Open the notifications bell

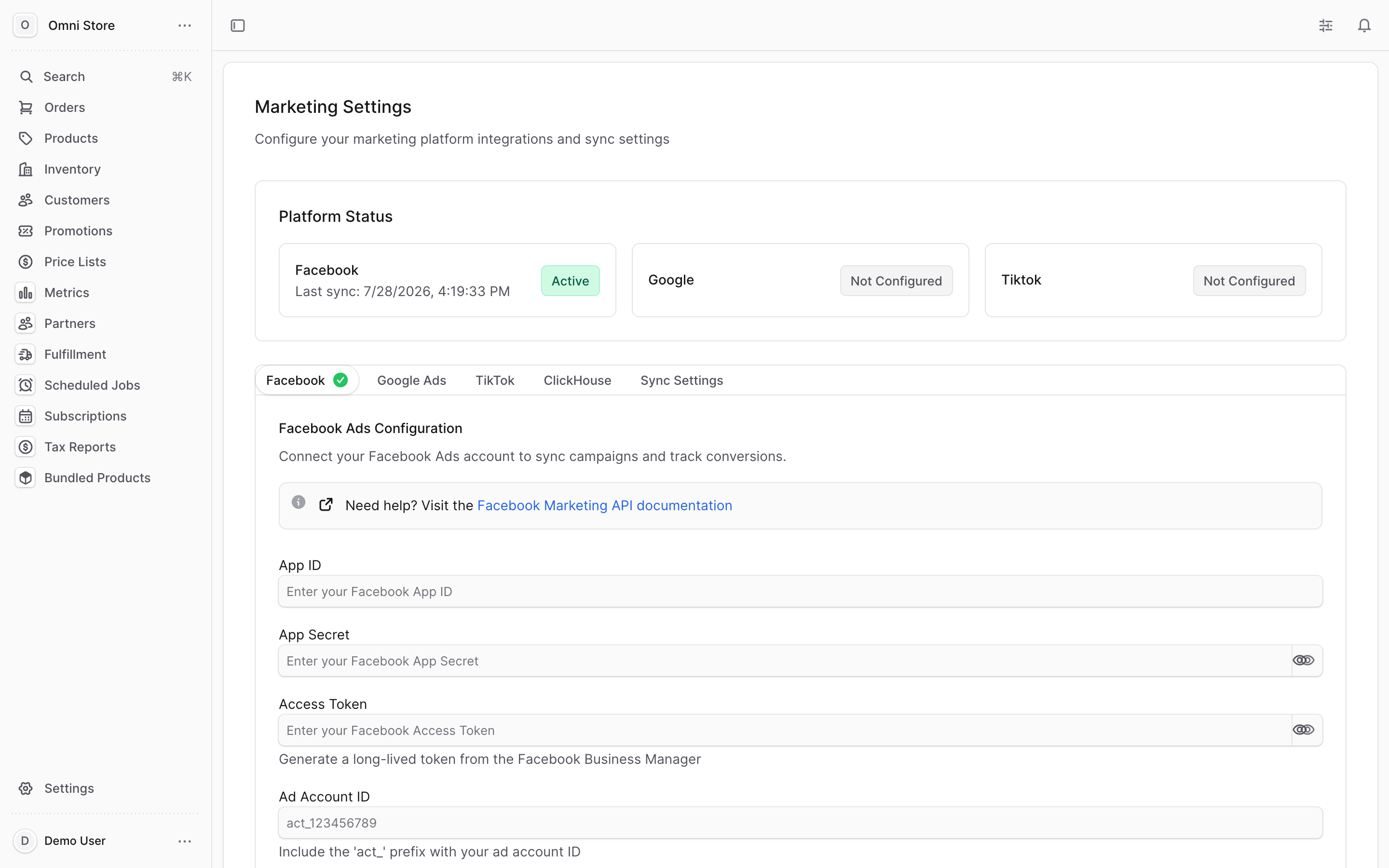point(1364,25)
